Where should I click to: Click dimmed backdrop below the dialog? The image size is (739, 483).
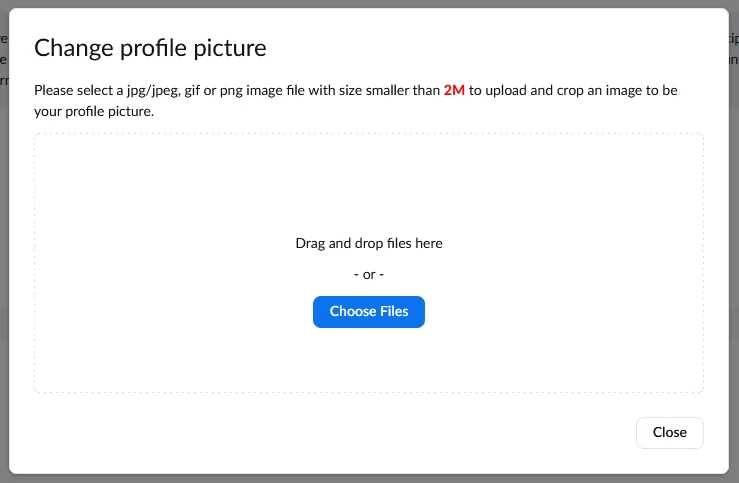pyautogui.click(x=368, y=478)
